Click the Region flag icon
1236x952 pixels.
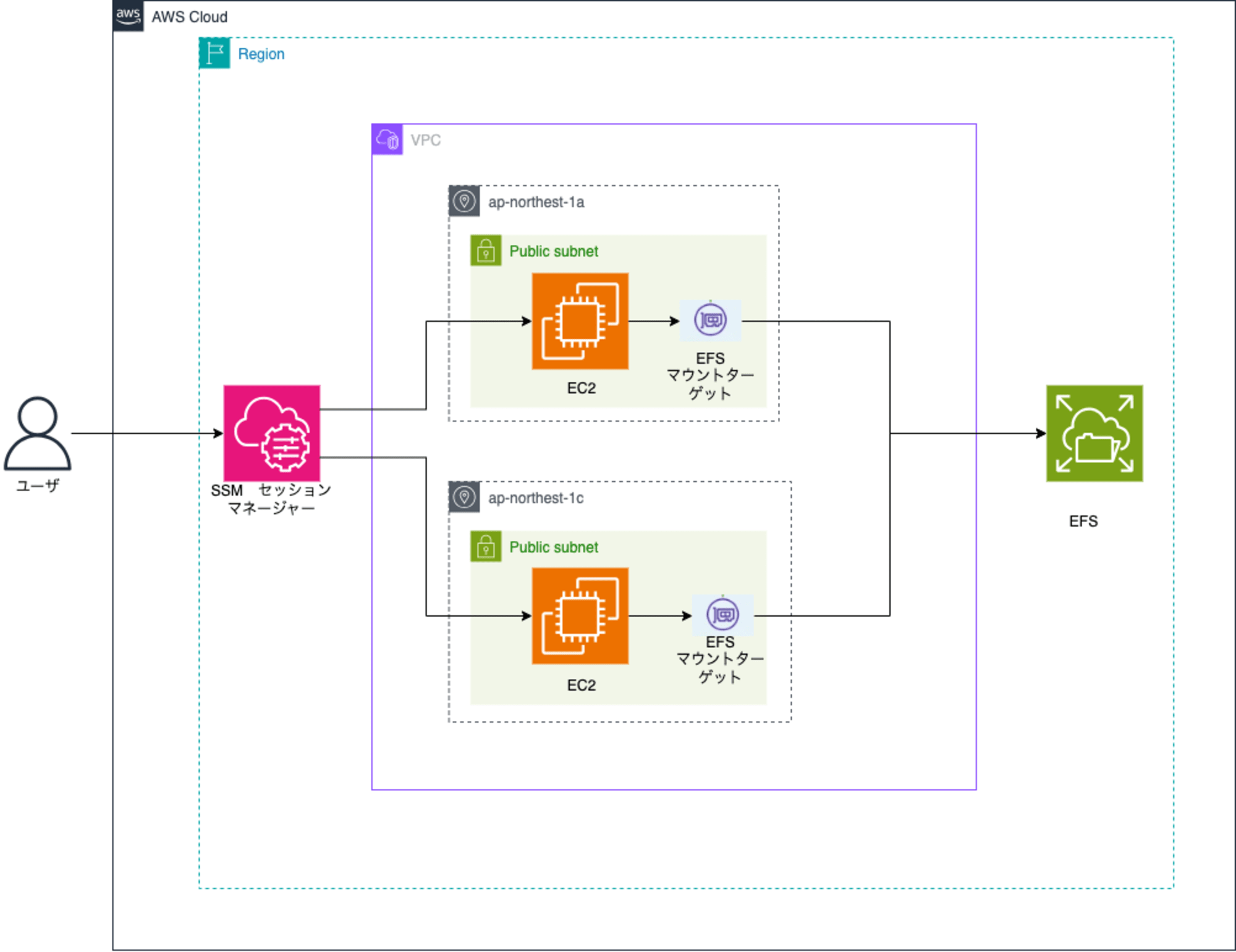tap(214, 53)
